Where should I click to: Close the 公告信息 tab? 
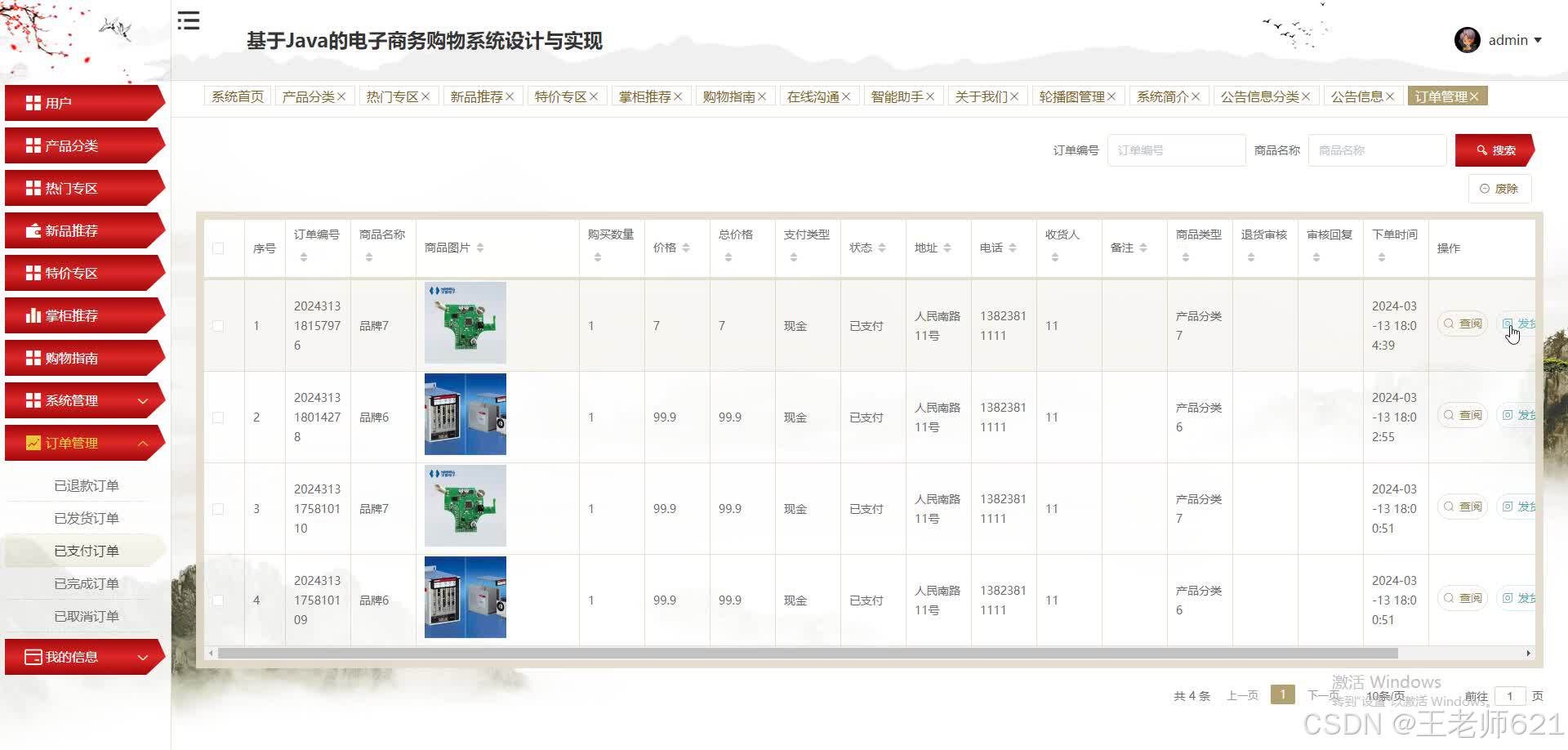coord(1390,96)
